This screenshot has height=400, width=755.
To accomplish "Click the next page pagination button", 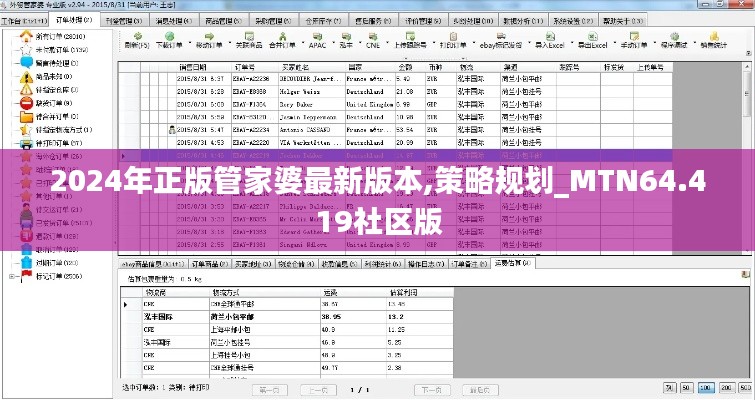I will coord(432,390).
